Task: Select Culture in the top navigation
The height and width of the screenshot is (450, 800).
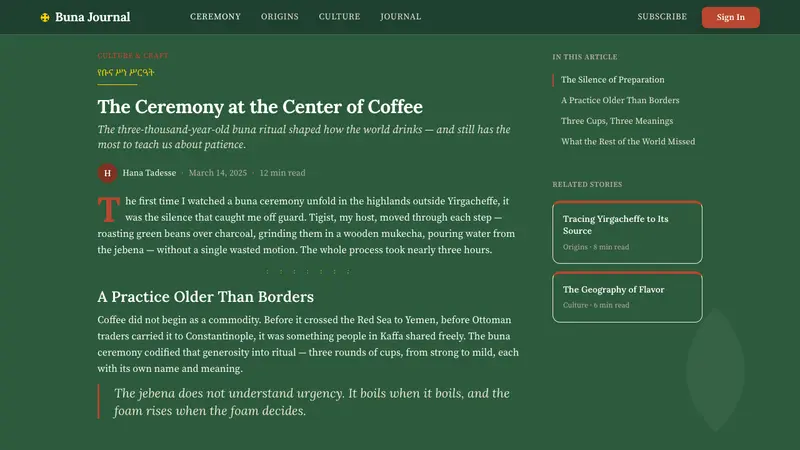Action: [339, 17]
